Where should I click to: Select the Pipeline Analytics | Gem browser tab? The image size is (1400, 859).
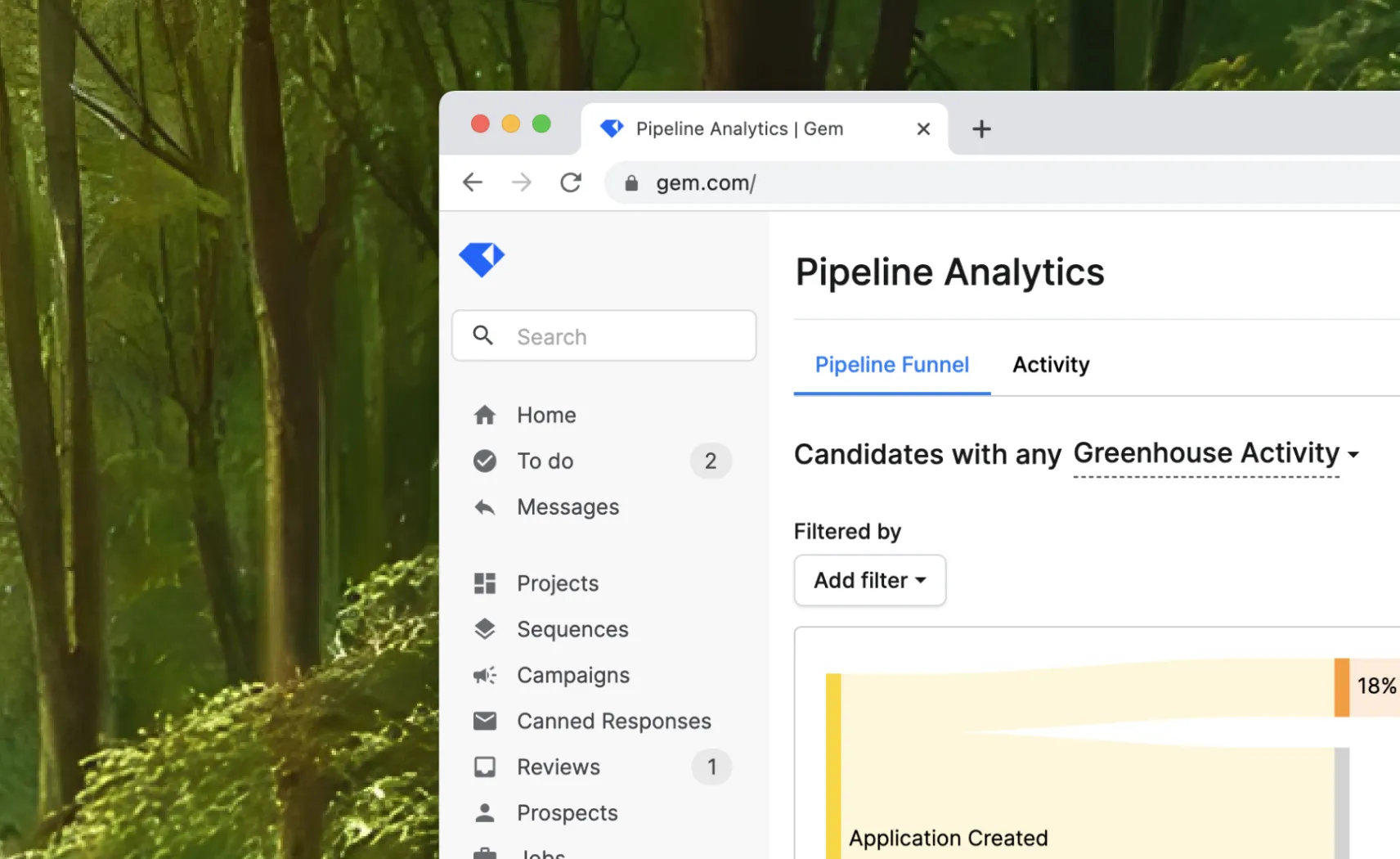tap(765, 129)
